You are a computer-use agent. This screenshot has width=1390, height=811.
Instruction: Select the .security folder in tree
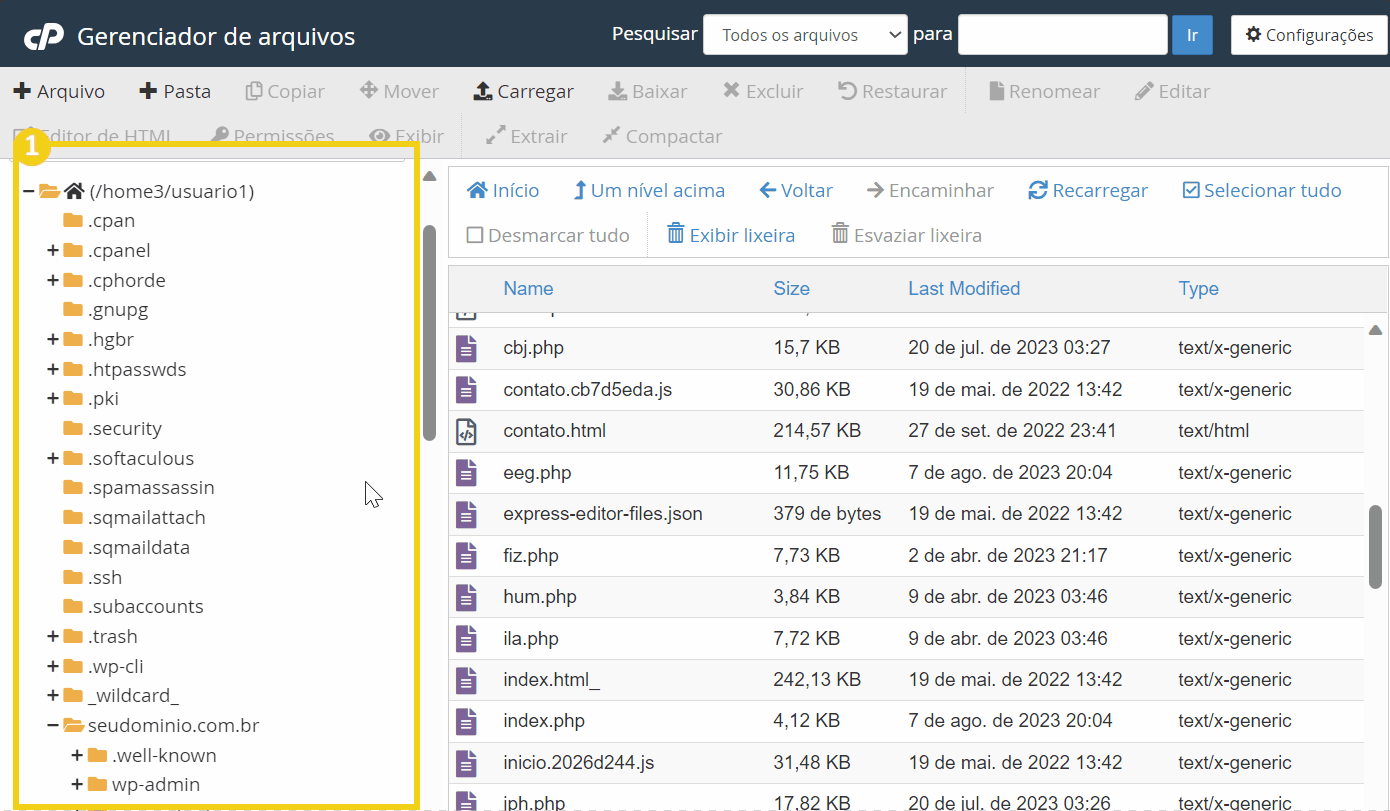tap(112, 428)
